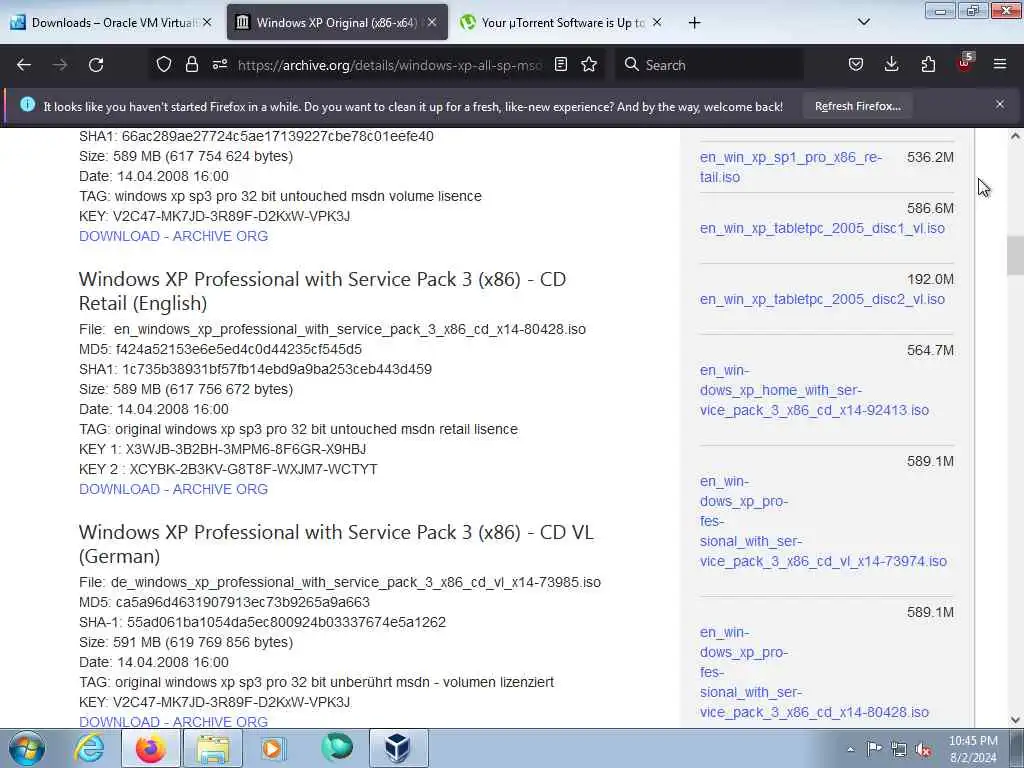The image size is (1024, 768).
Task: Download en_win_xp_tabletpc_2005_disc1_vl.iso link
Action: 822,228
